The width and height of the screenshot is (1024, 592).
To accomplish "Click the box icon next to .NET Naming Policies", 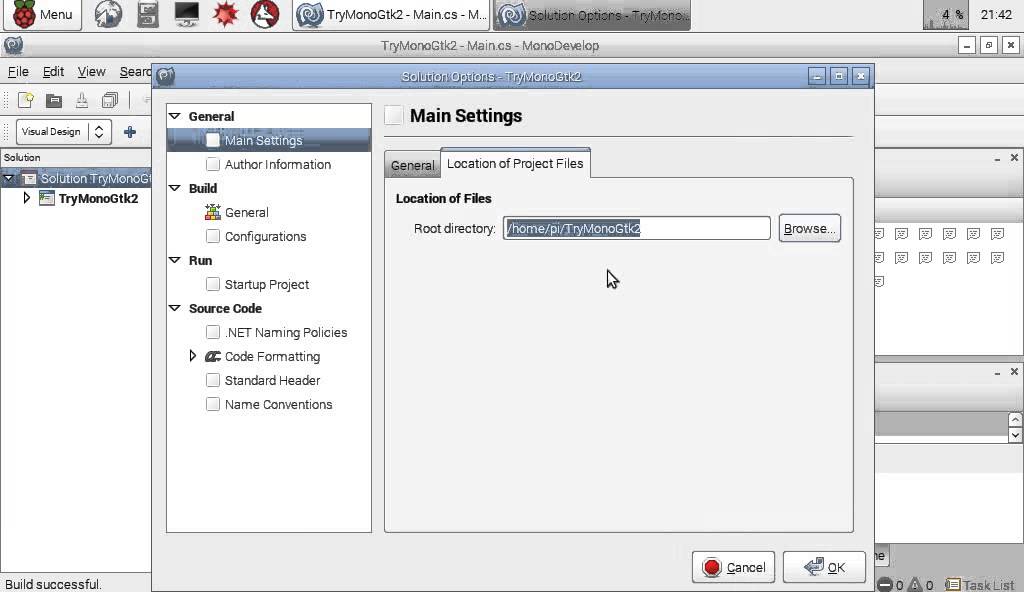I will point(213,332).
